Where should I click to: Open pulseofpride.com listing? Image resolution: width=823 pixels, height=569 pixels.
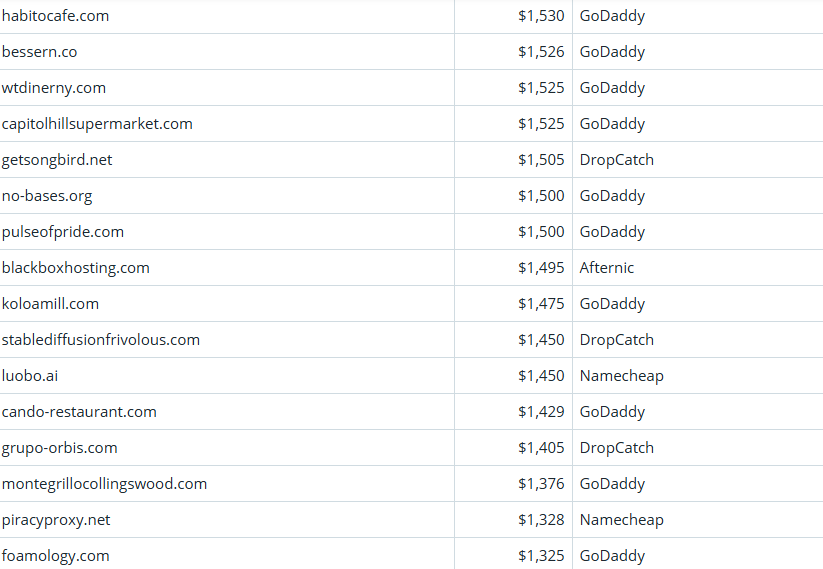click(x=63, y=232)
